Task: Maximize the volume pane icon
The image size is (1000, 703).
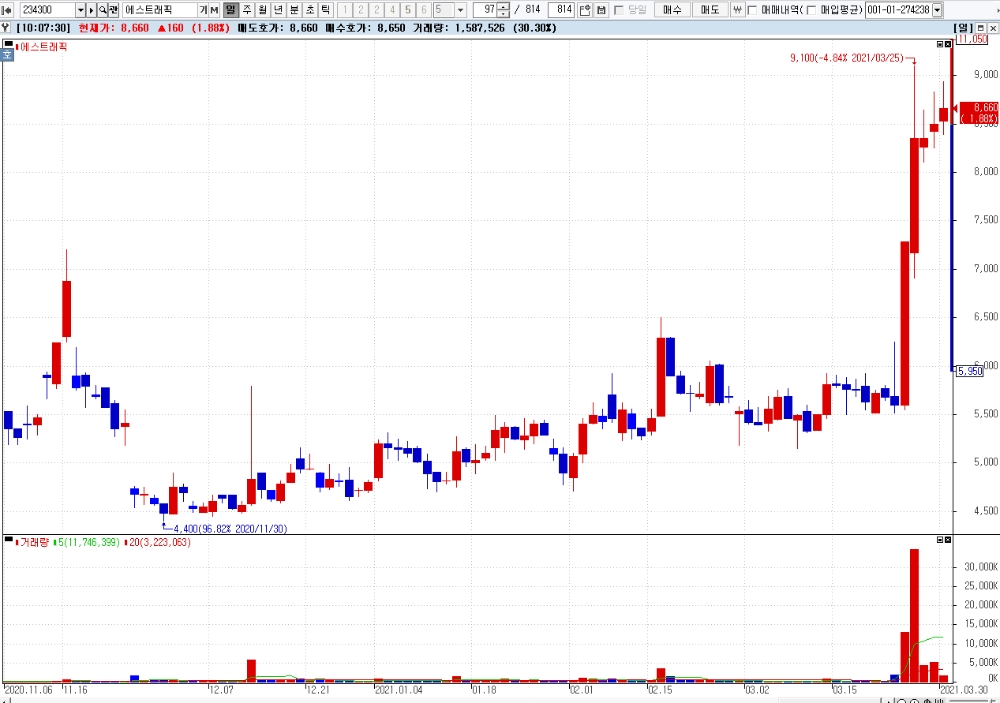Action: point(940,540)
